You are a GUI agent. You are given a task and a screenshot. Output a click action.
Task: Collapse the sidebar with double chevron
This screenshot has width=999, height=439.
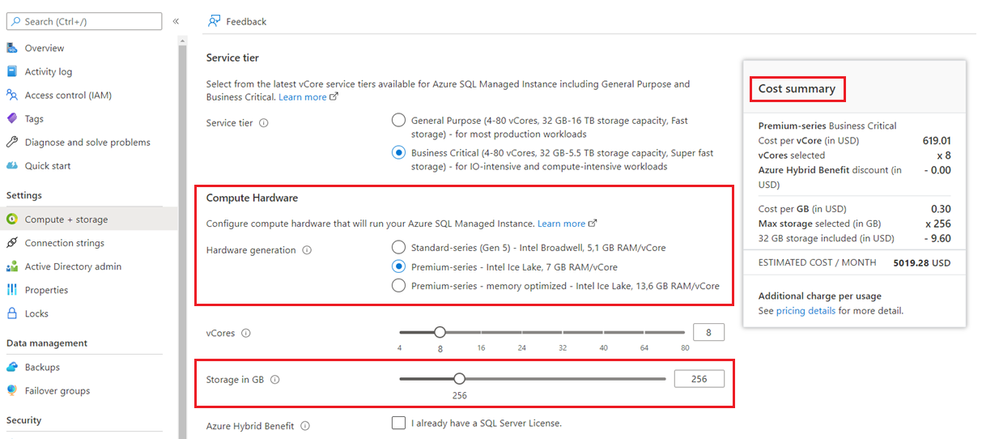pos(176,22)
